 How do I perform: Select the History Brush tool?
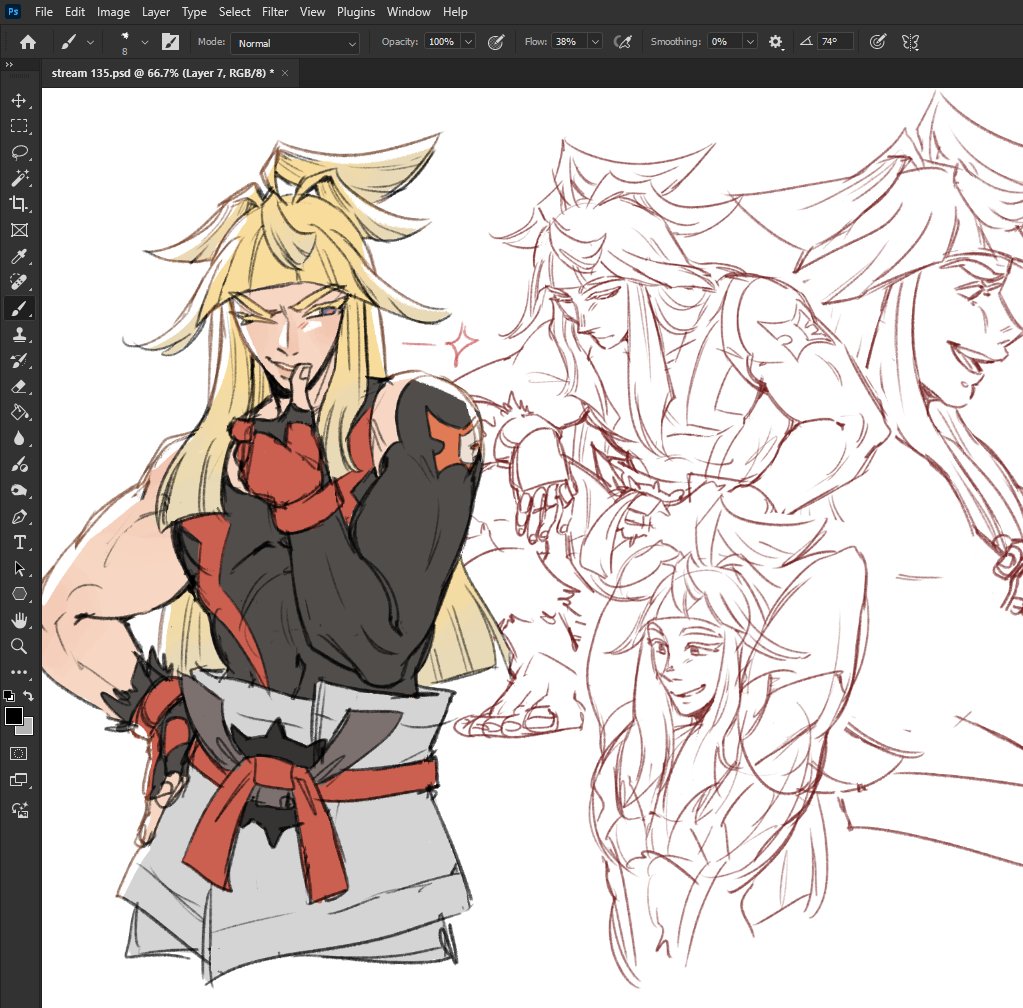[x=19, y=360]
